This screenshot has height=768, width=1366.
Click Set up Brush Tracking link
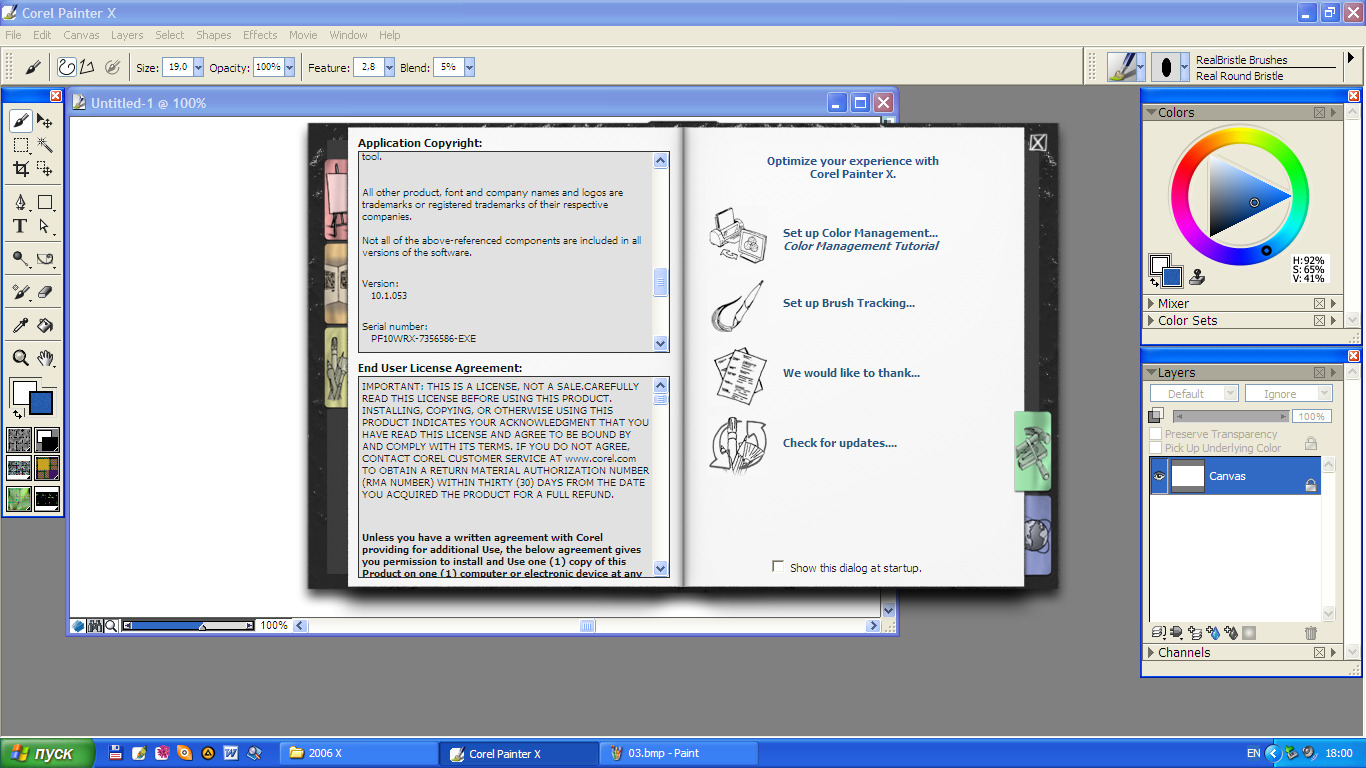pos(848,303)
